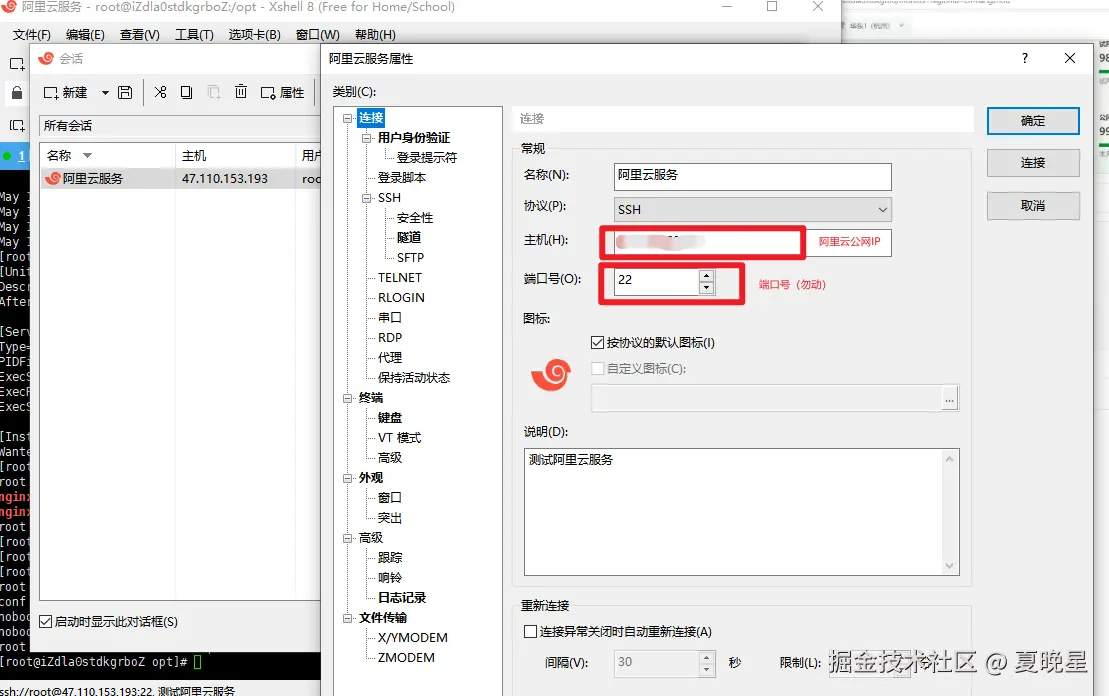Viewport: 1109px width, 696px height.
Task: Click the description box scroll-down arrow
Action: point(949,566)
